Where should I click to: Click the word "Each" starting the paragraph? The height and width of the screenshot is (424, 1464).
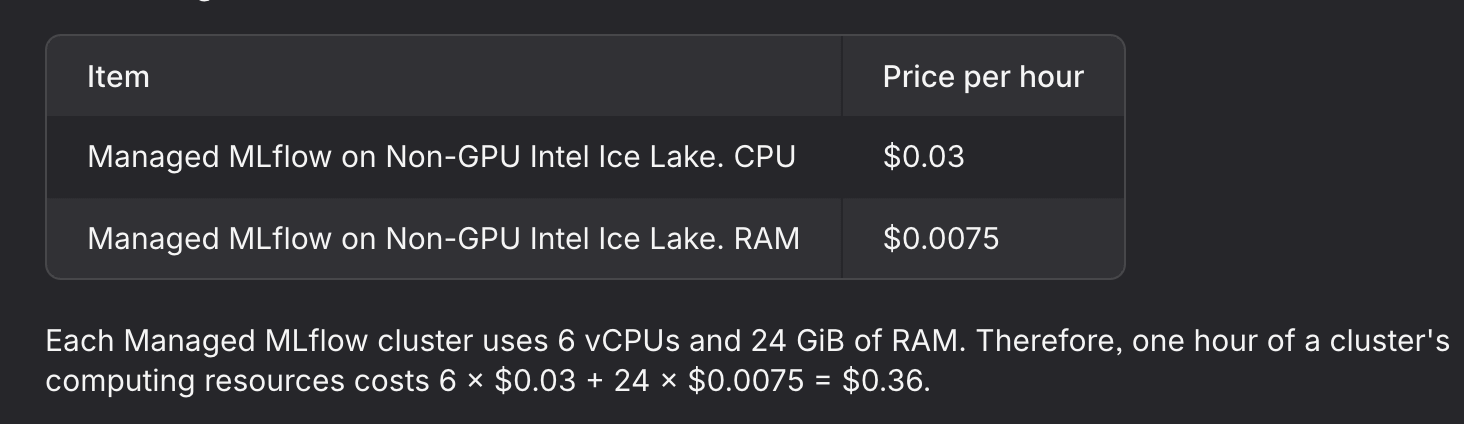pyautogui.click(x=81, y=341)
